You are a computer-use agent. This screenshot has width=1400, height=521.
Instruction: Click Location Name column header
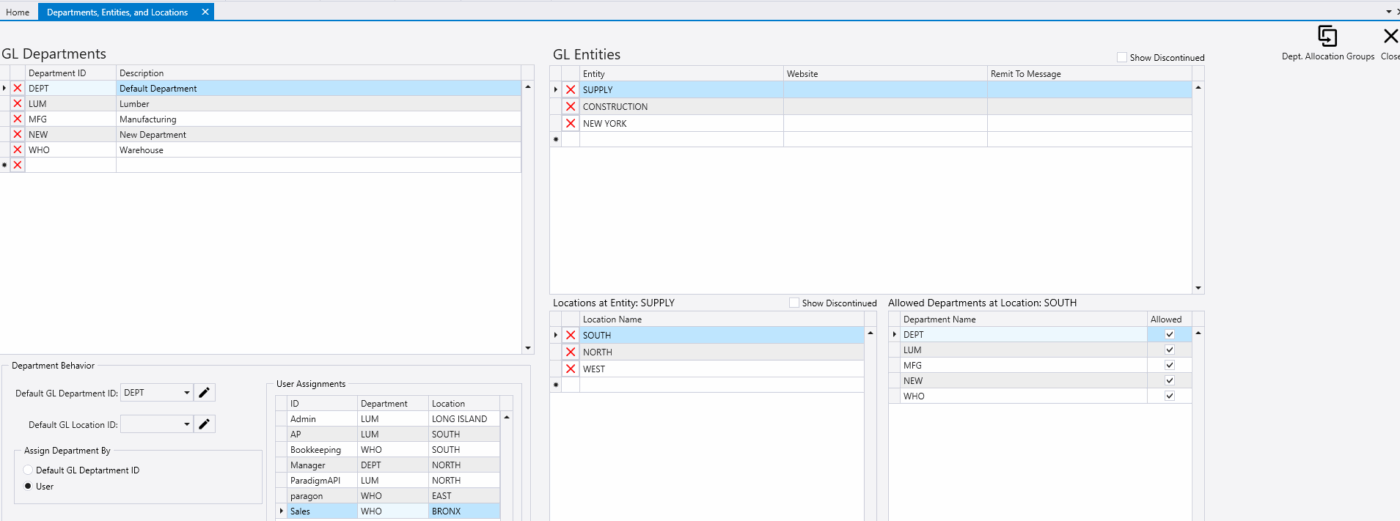click(x=721, y=319)
